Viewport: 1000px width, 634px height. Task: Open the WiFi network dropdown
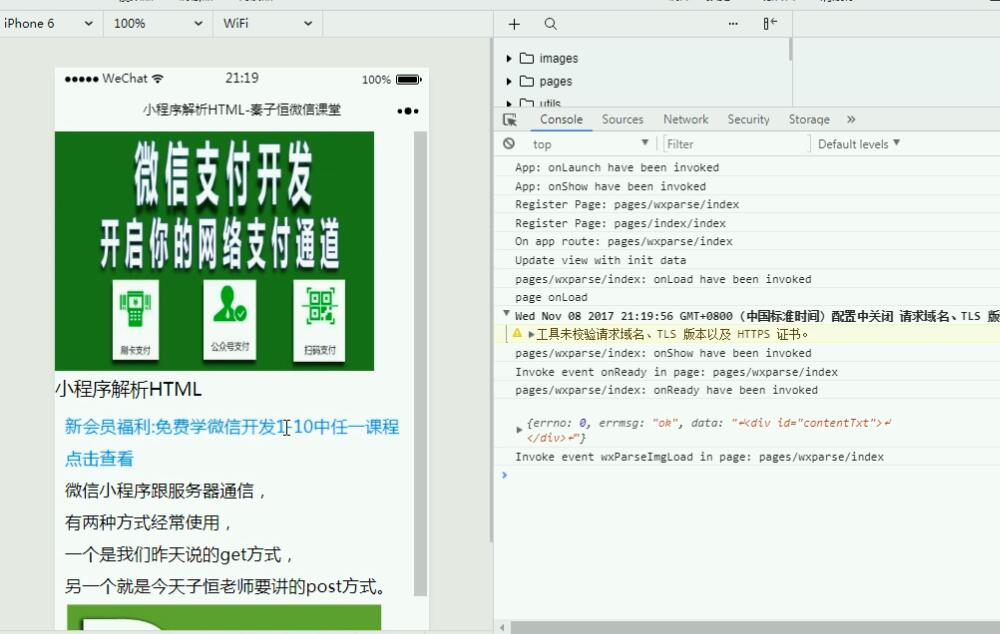pos(268,24)
